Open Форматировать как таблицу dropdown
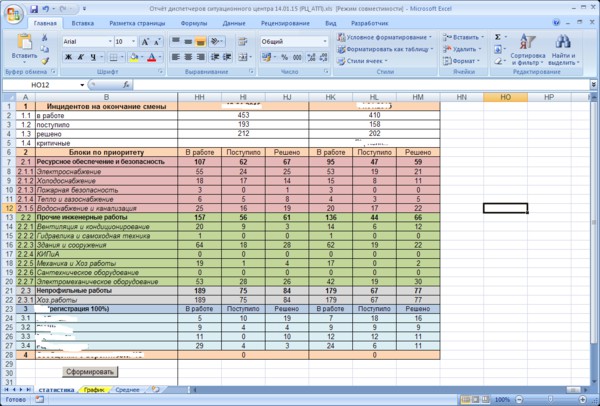 [x=385, y=49]
